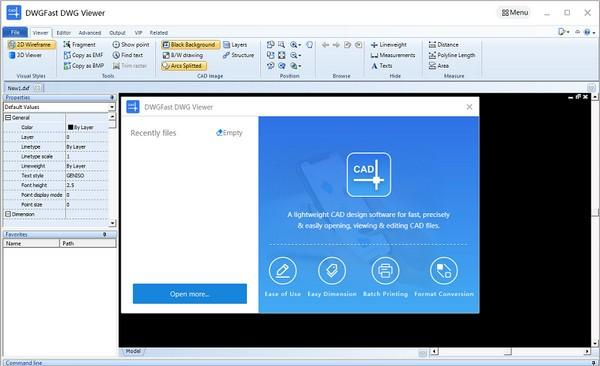The height and width of the screenshot is (366, 600).
Task: Close the DWGFast welcome dialog
Action: tap(469, 107)
